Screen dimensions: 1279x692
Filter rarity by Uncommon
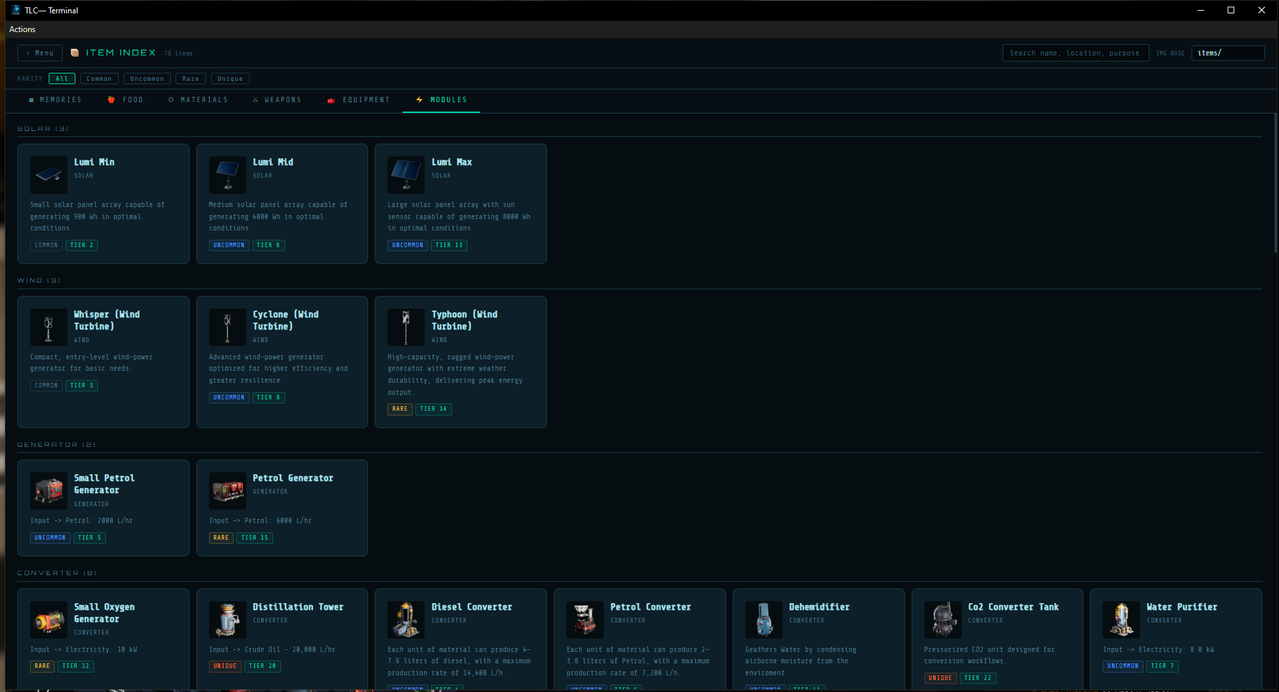click(x=147, y=79)
